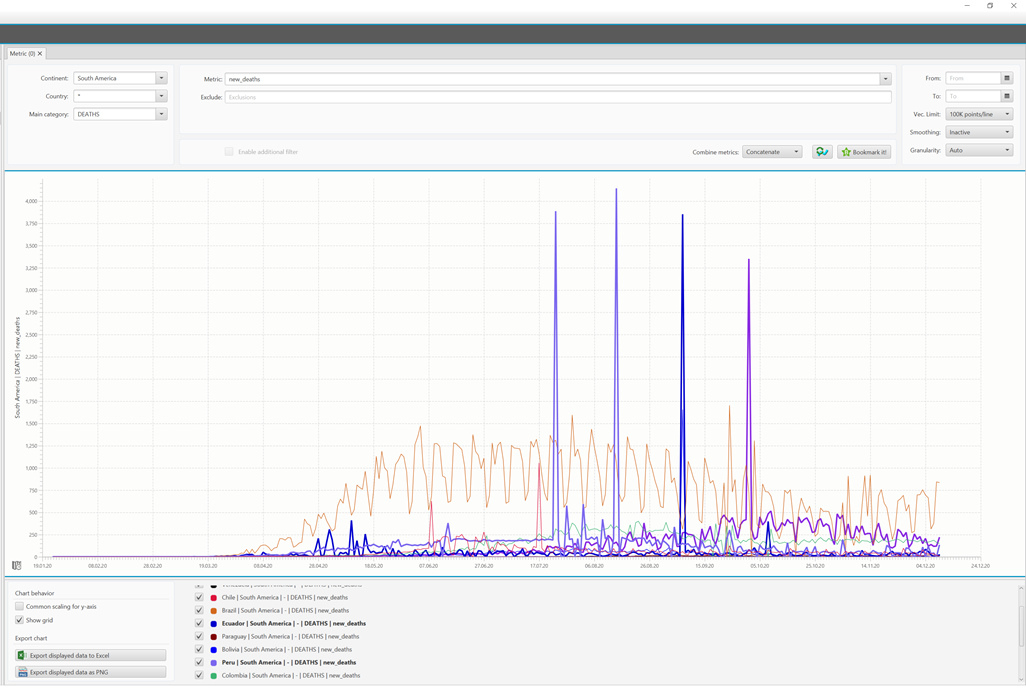Open the From date calendar picker
The image size is (1026, 700).
1007,78
